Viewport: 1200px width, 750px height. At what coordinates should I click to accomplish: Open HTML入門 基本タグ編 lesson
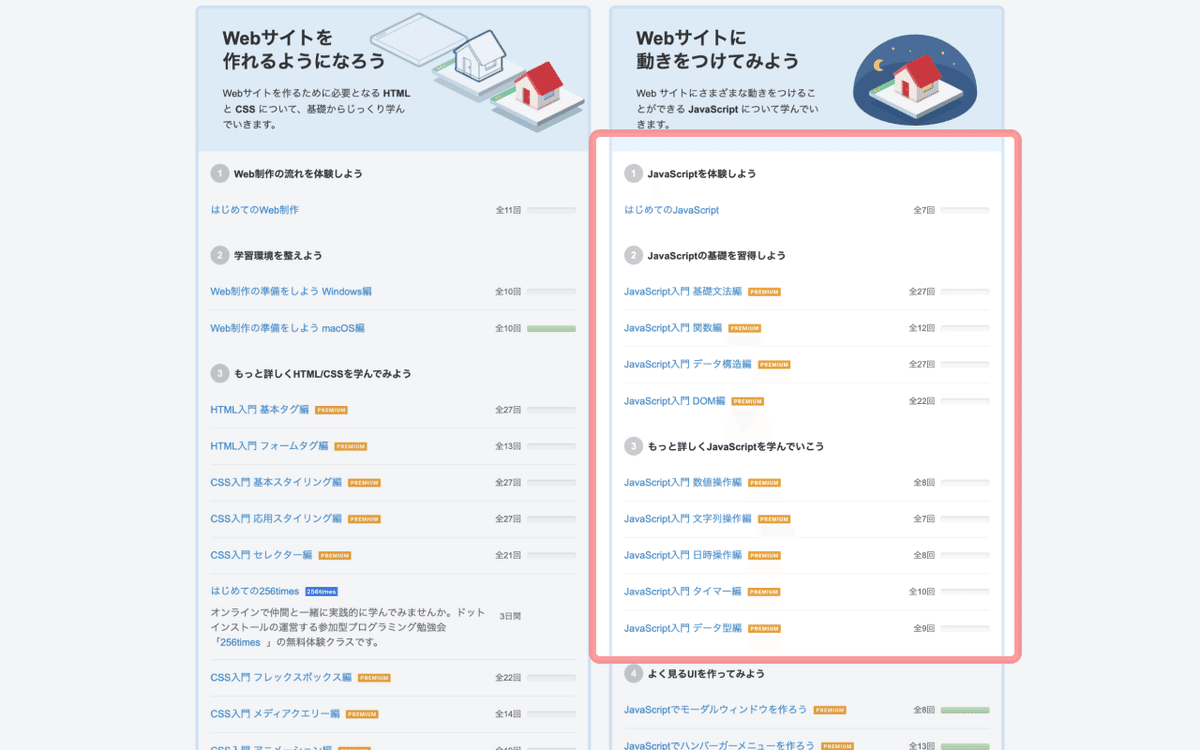(259, 410)
